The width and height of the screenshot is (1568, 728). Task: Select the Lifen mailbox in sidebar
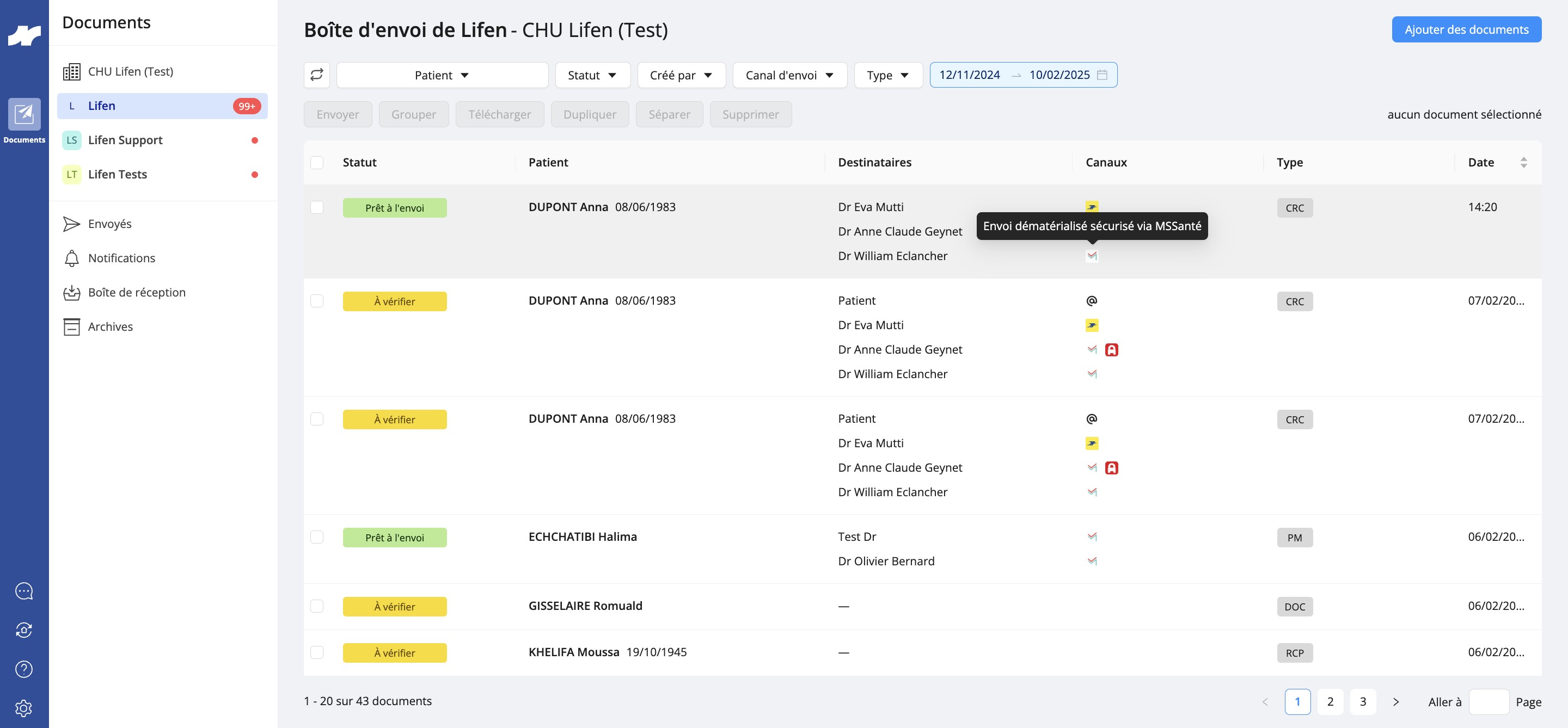[x=162, y=106]
